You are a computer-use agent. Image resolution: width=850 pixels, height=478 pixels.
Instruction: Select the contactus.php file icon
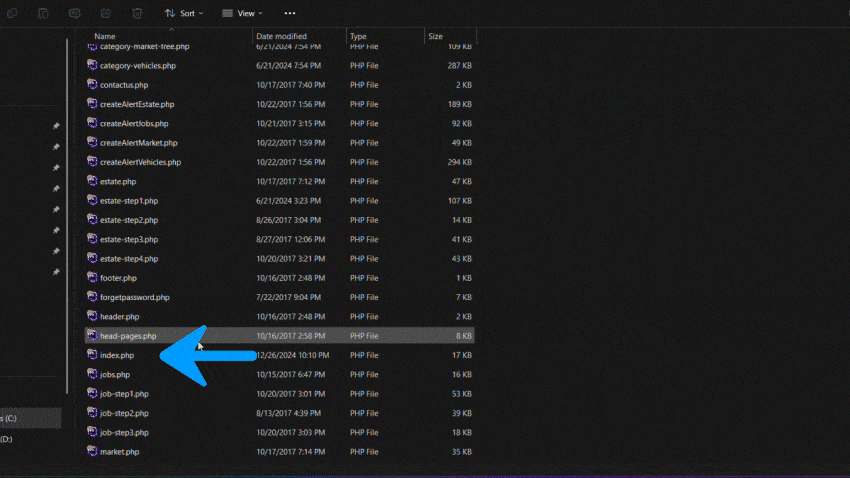click(92, 85)
